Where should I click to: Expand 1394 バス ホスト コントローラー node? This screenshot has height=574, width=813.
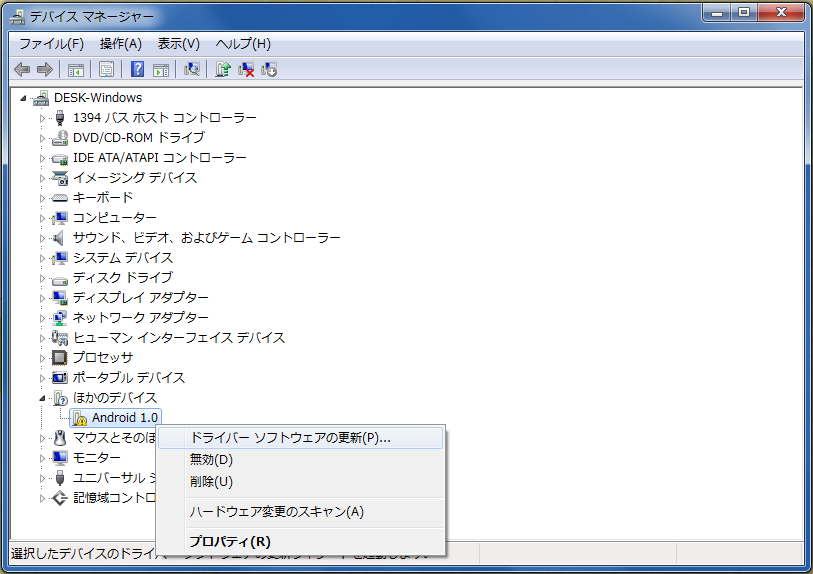tap(43, 118)
